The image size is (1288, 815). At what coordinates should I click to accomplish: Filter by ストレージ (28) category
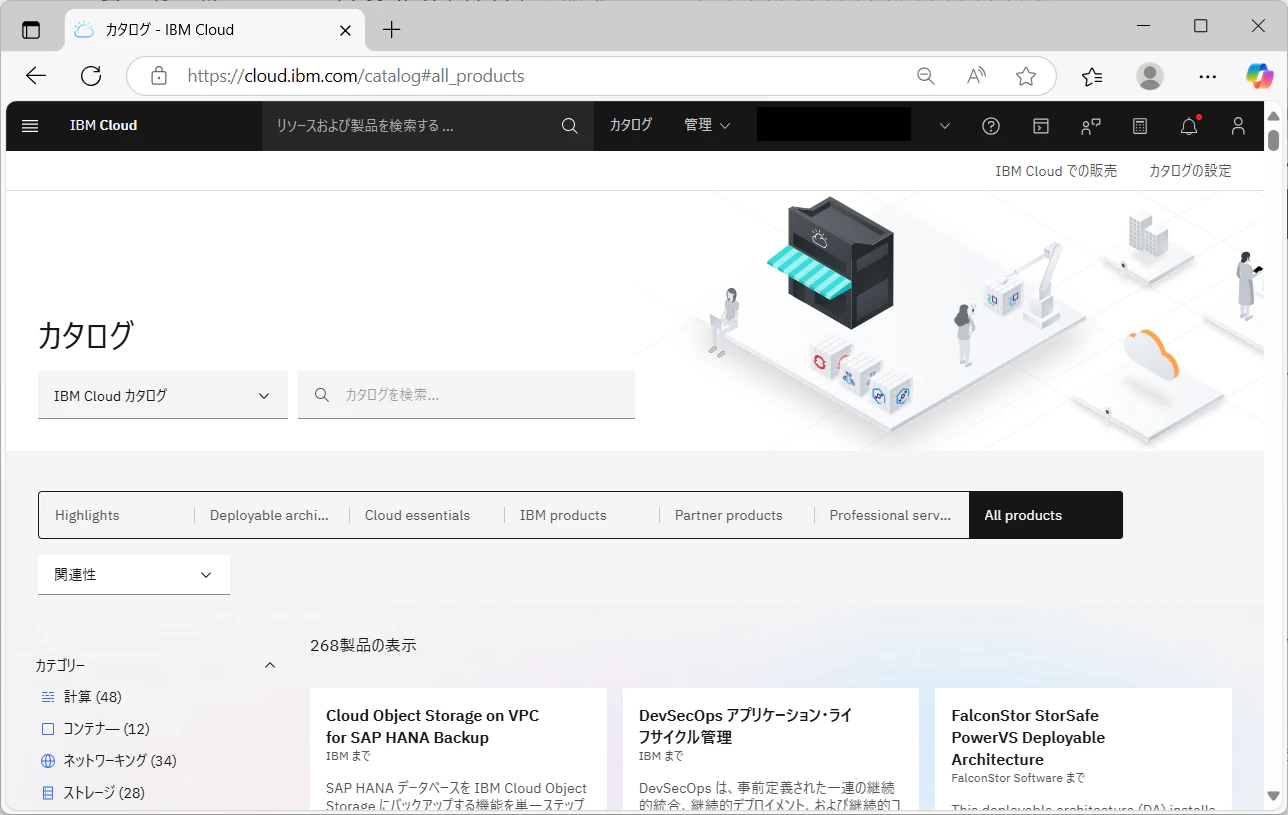tap(104, 793)
